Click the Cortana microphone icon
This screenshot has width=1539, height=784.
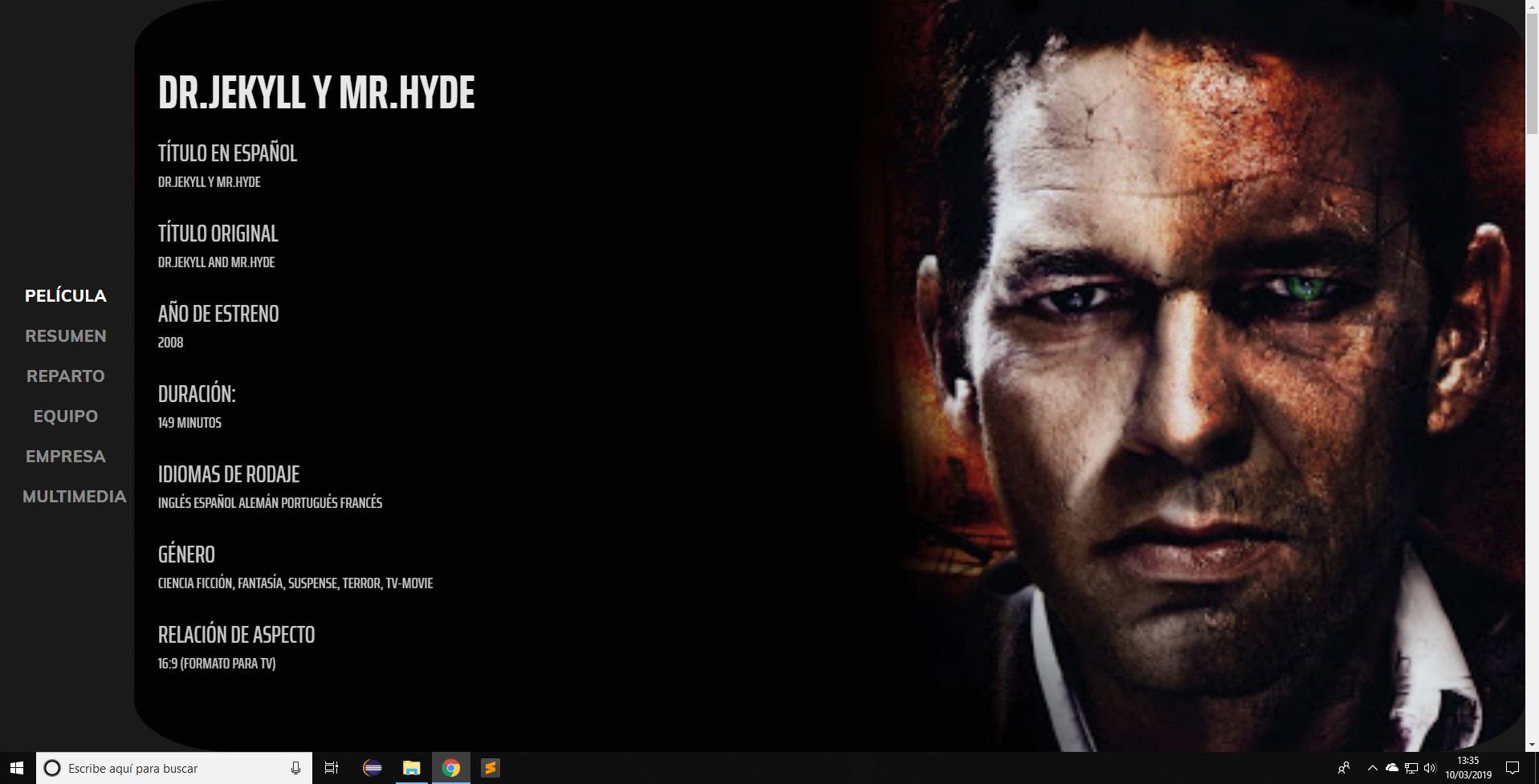295,768
